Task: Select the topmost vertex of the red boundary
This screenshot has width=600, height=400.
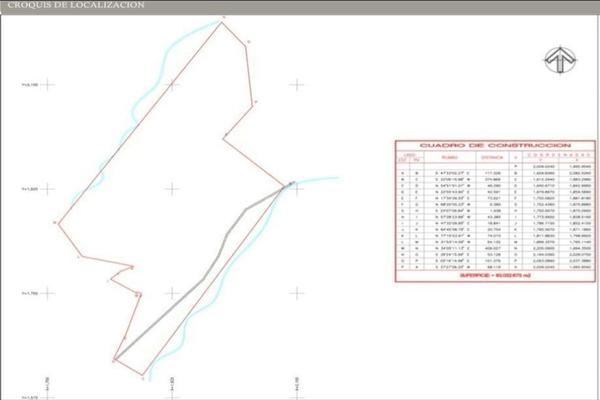Action: click(x=222, y=18)
